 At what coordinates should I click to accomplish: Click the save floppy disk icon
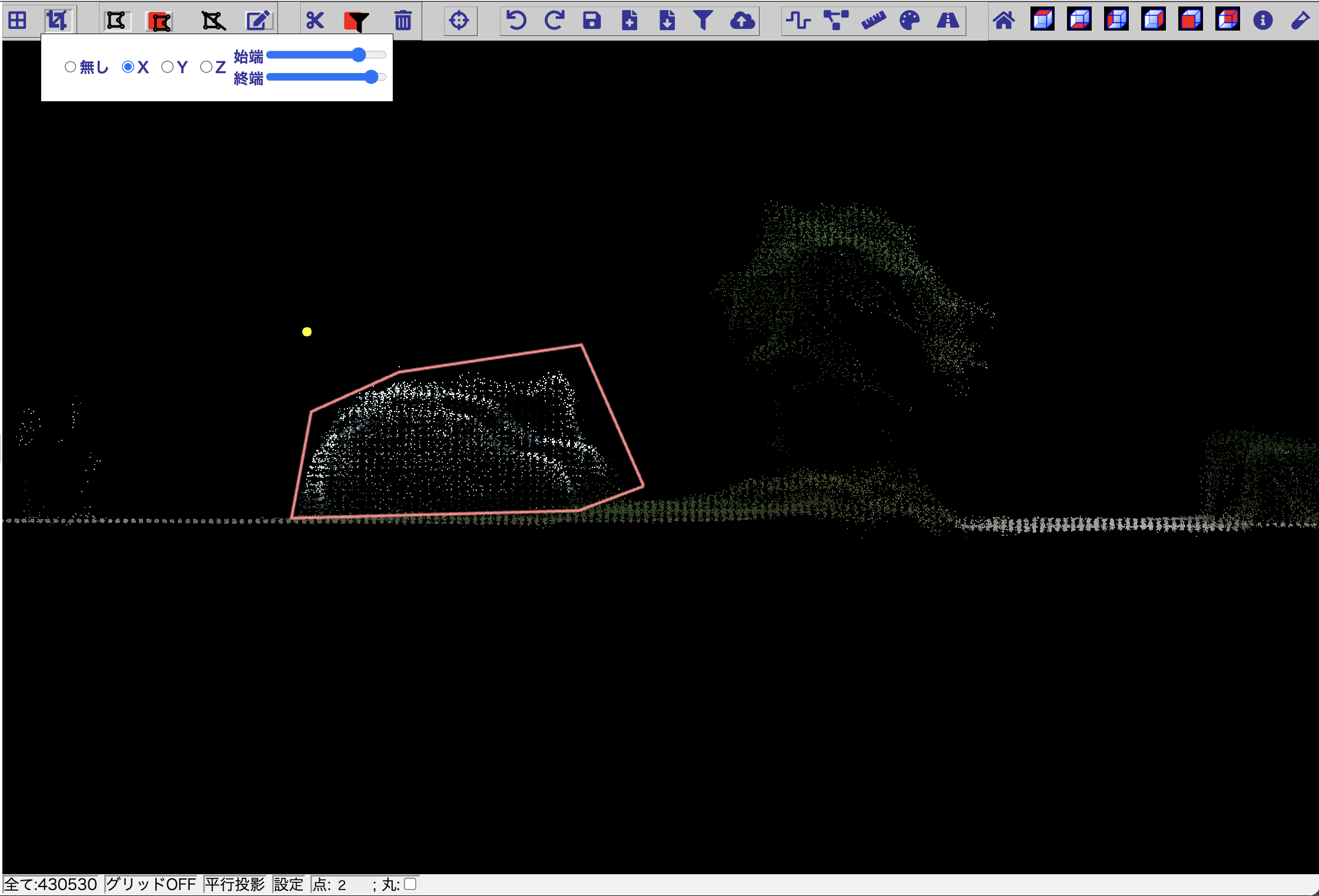click(592, 21)
